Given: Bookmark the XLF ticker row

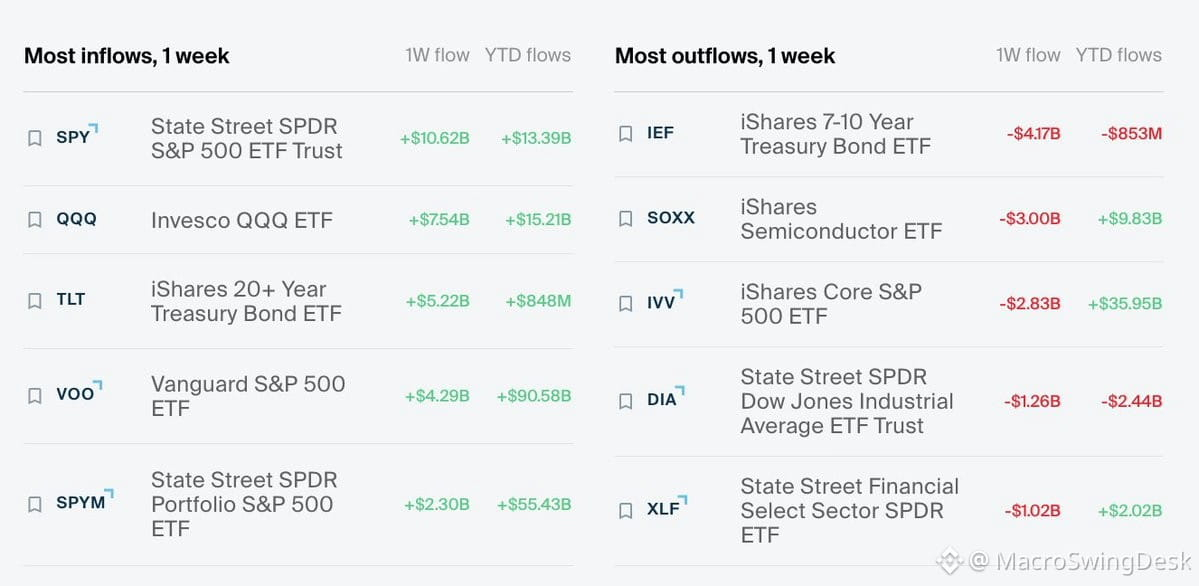Looking at the screenshot, I should [625, 510].
